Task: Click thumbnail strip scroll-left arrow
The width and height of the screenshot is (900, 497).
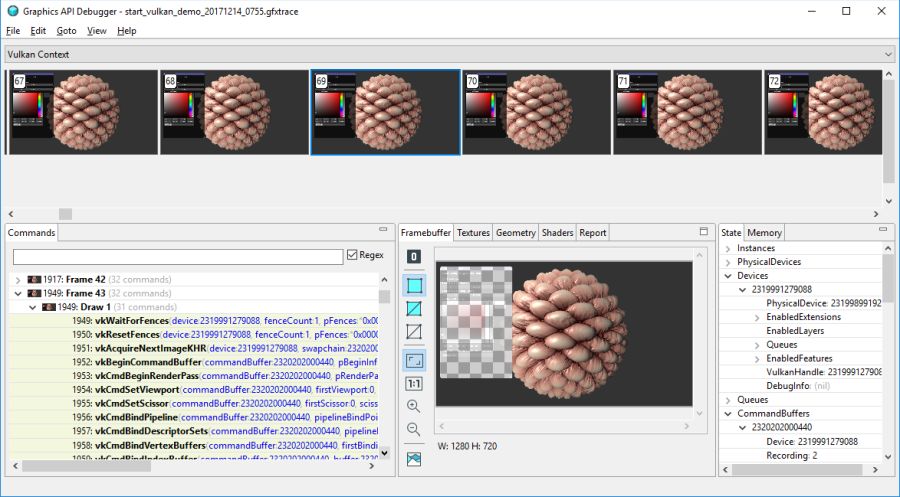Action: [11, 214]
